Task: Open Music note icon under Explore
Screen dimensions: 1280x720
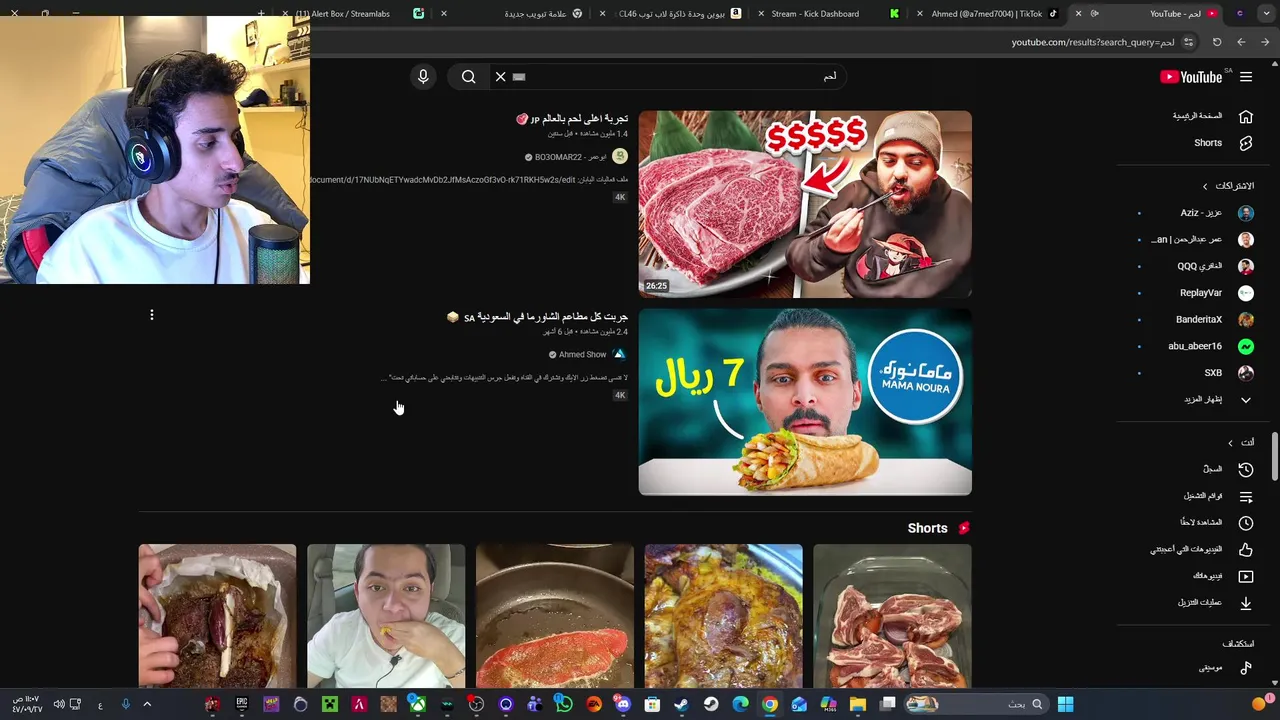Action: pos(1246,668)
